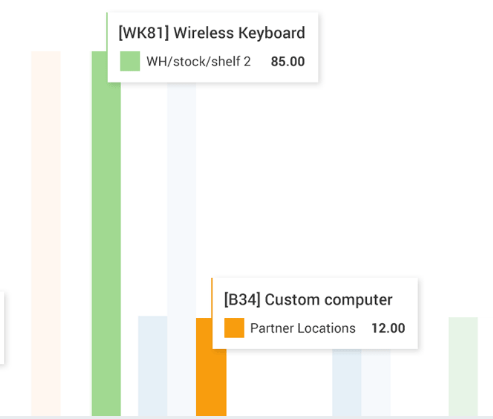
Task: Click the faded green bar at far right
Action: 463,366
